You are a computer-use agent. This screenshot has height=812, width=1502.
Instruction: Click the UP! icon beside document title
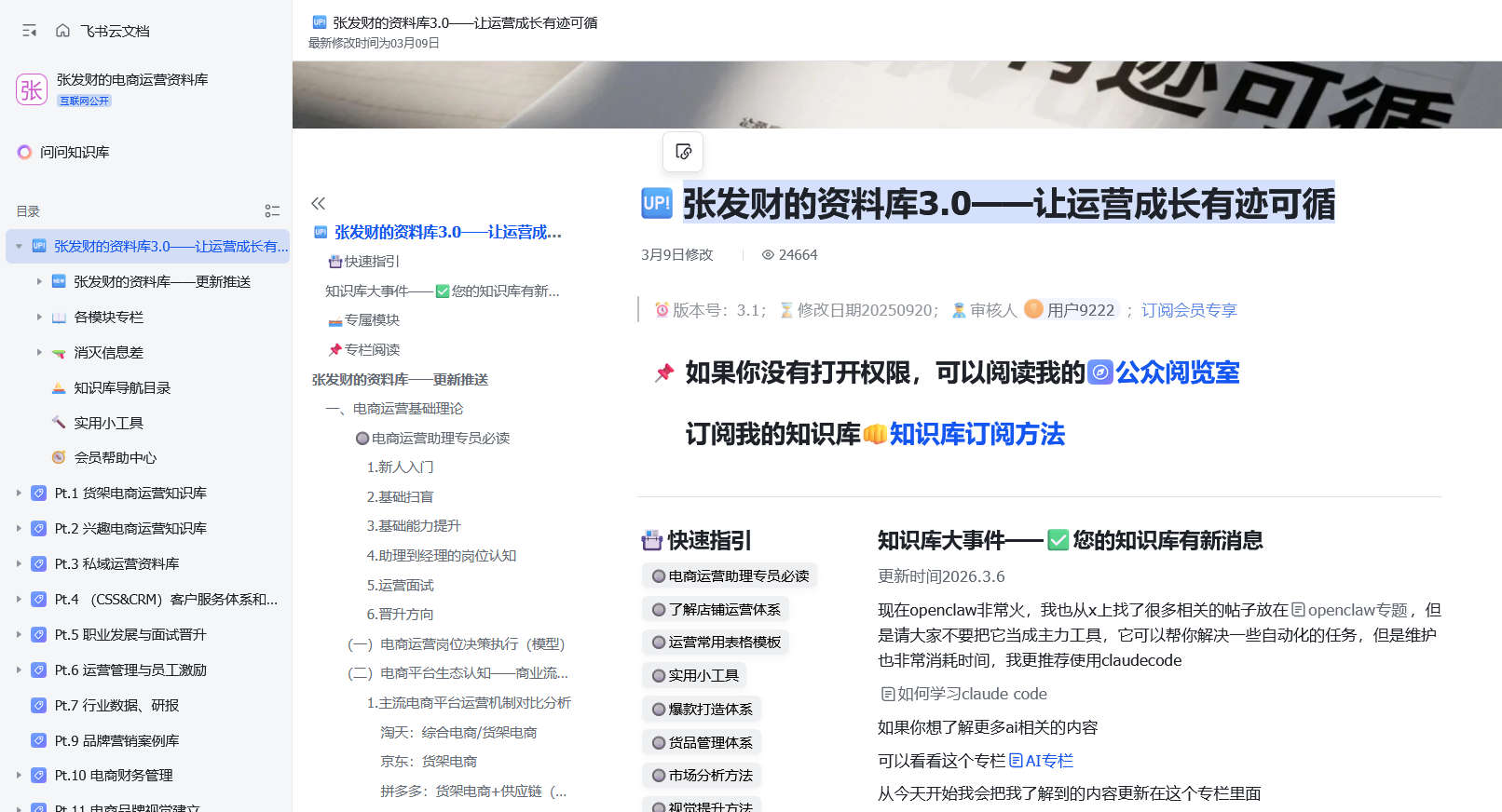pos(657,203)
